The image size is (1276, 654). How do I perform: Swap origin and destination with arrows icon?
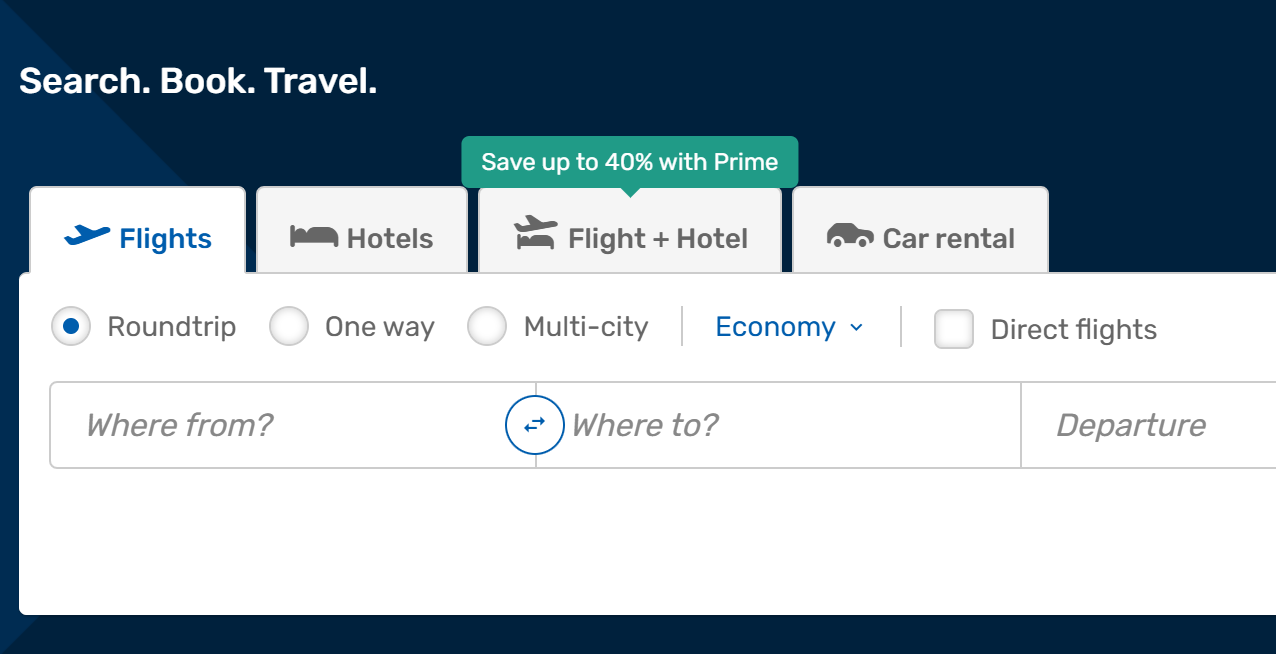(535, 425)
